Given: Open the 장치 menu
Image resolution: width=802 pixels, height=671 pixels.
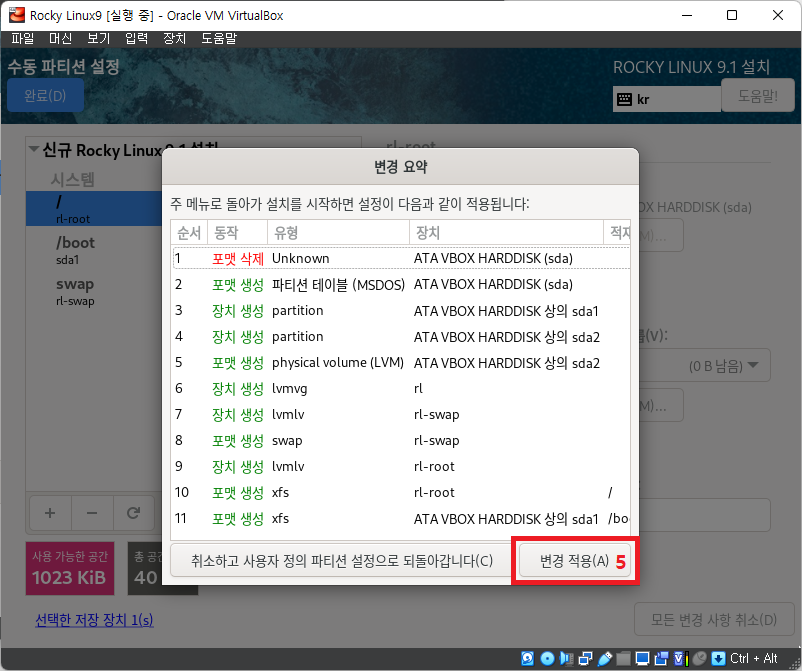Looking at the screenshot, I should 174,38.
